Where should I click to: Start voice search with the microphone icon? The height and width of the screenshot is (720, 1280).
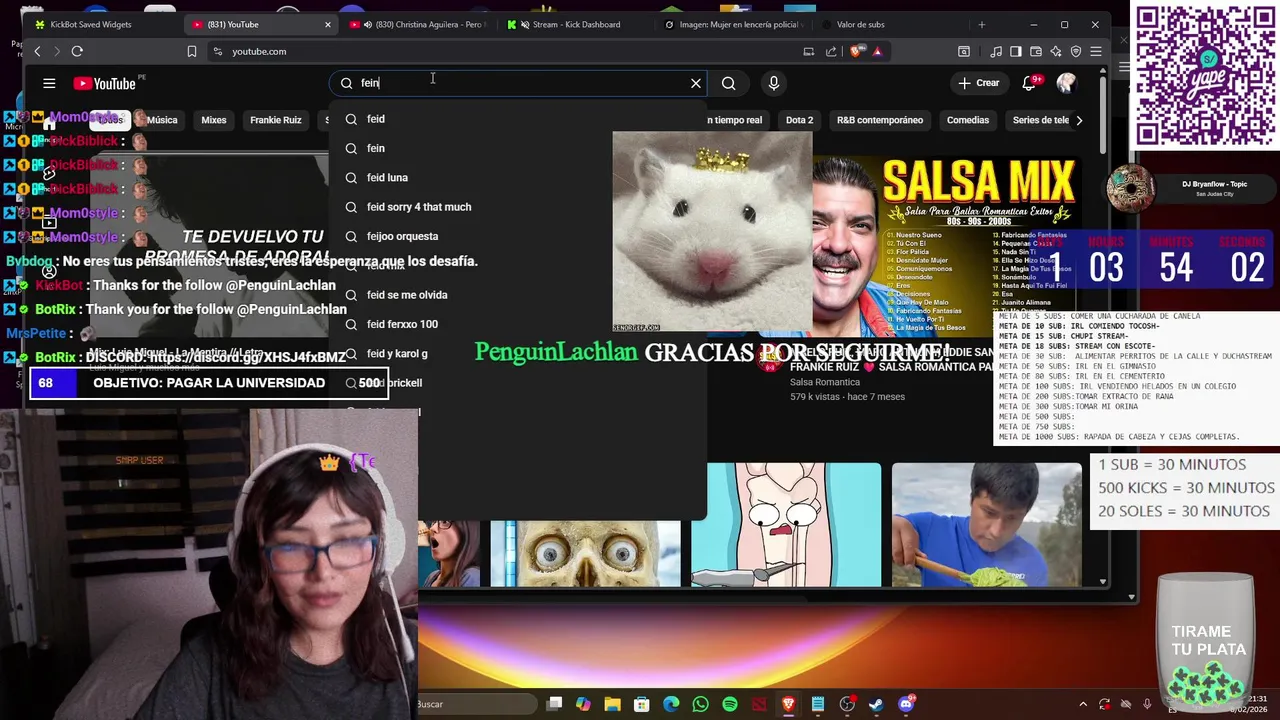coord(773,83)
